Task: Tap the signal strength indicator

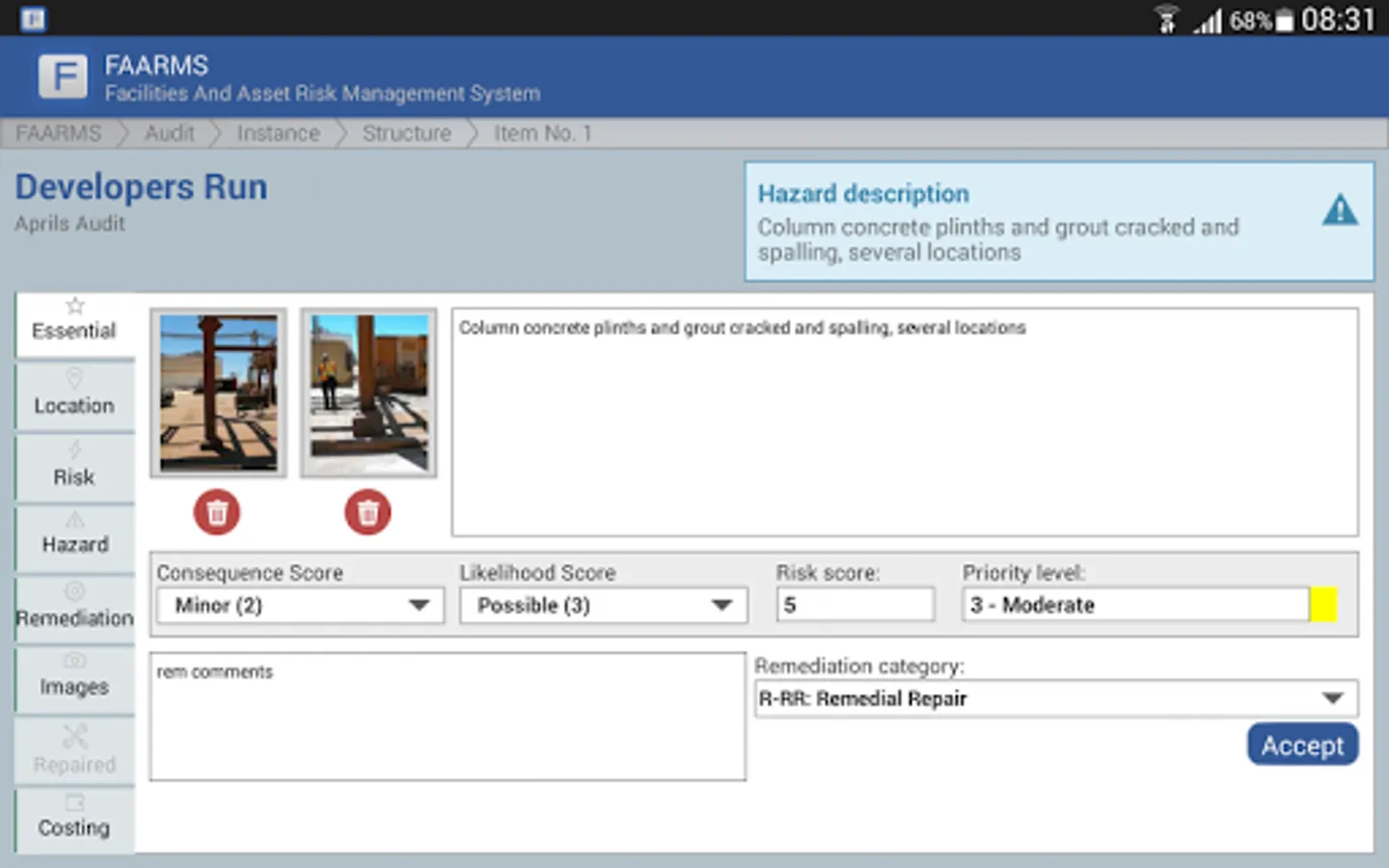Action: [x=1208, y=20]
